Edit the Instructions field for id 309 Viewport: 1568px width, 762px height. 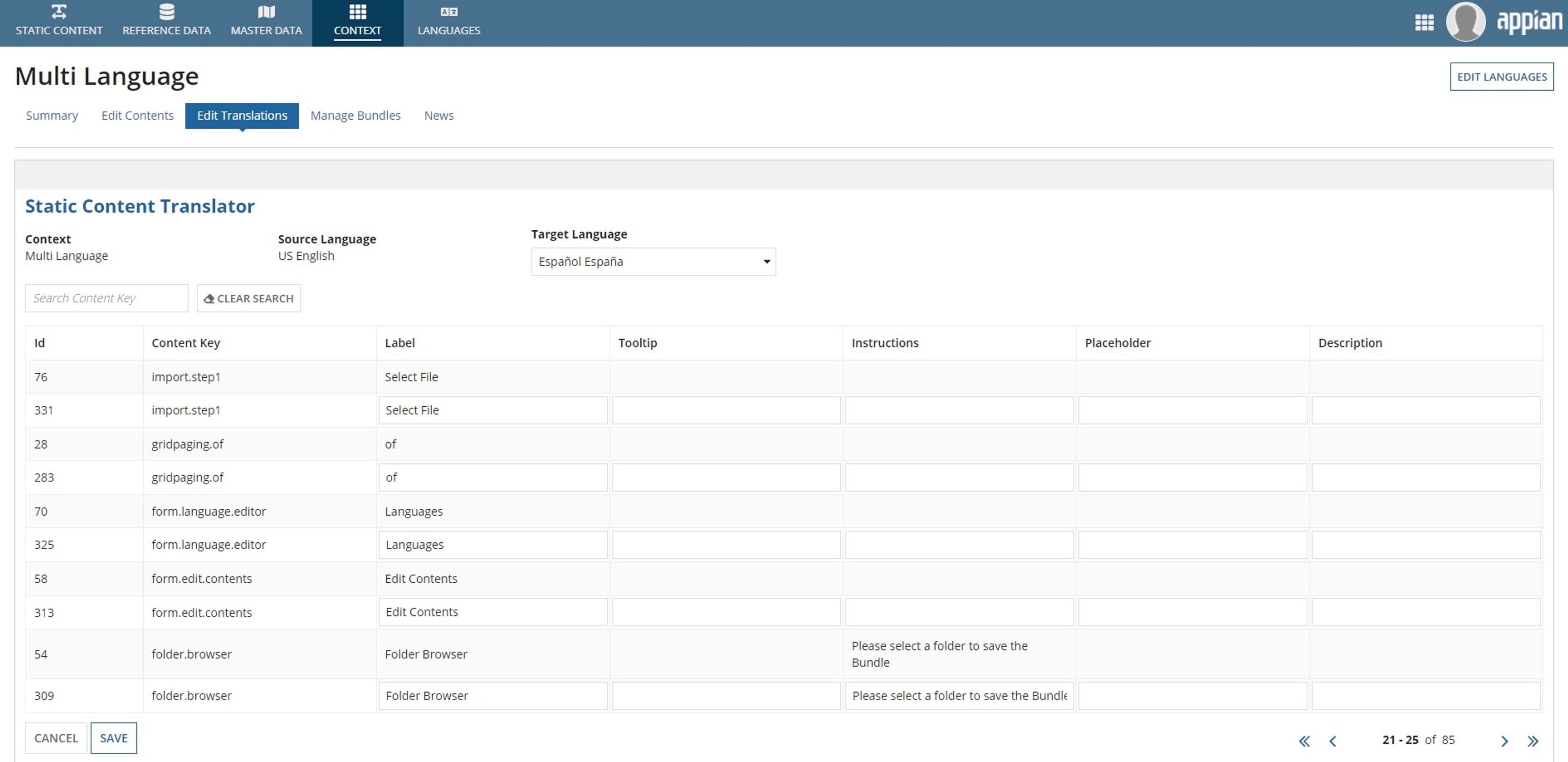pyautogui.click(x=959, y=696)
